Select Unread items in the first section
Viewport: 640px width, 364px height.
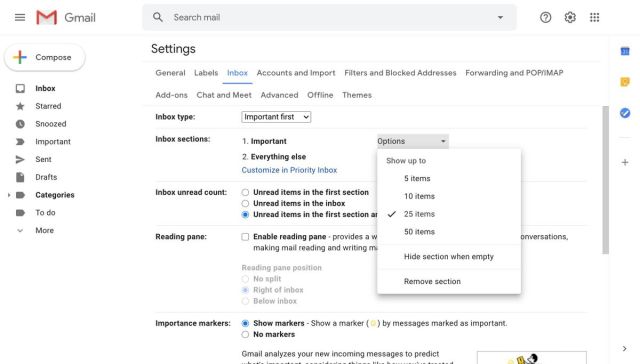[x=245, y=192]
